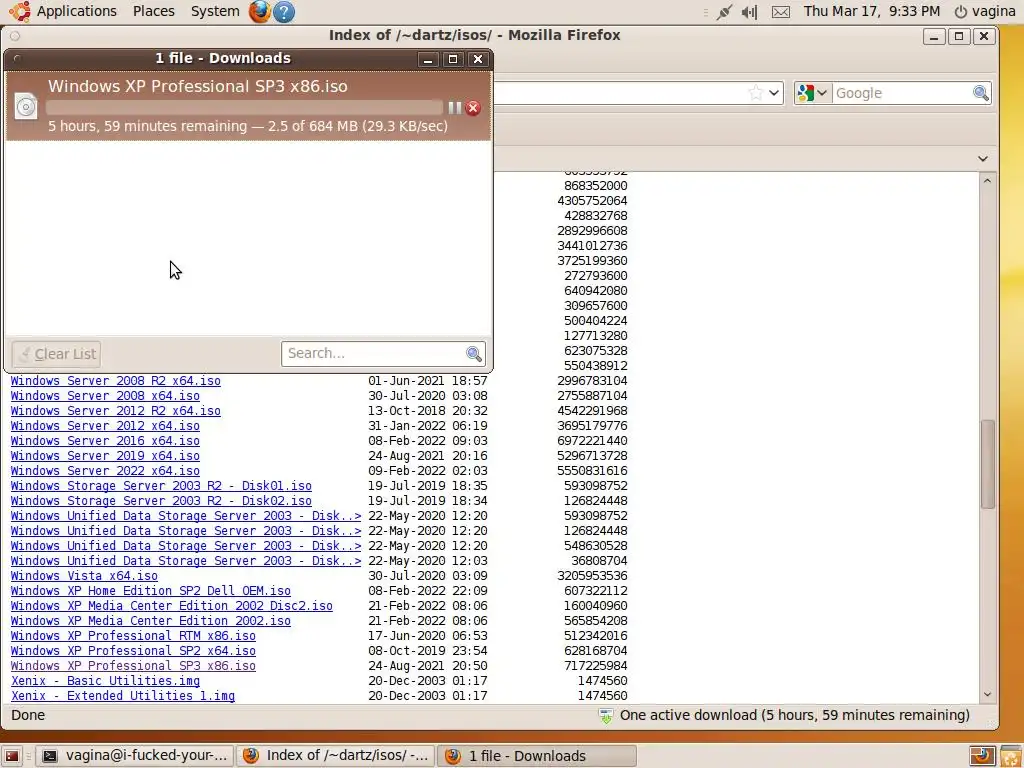This screenshot has width=1024, height=768.
Task: Click the Ubuntu logo in the panel
Action: coord(19,11)
